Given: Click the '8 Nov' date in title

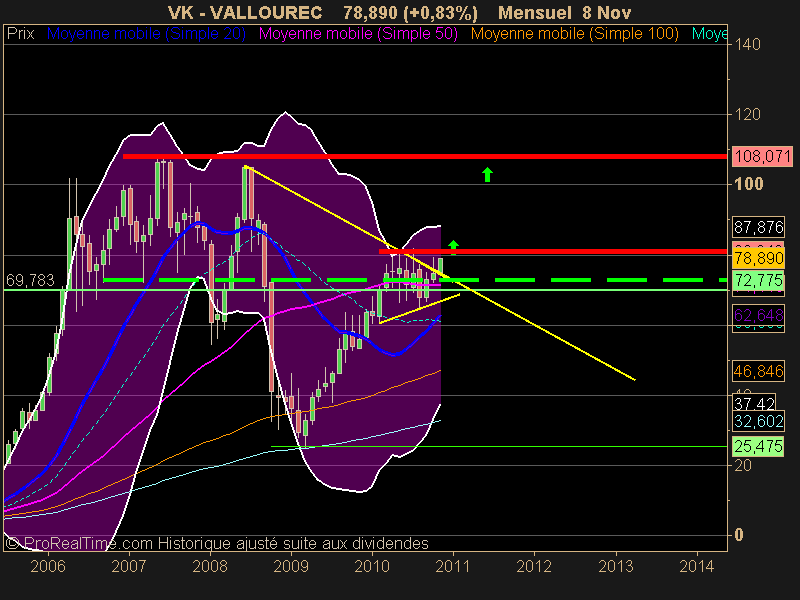Looking at the screenshot, I should (607, 12).
